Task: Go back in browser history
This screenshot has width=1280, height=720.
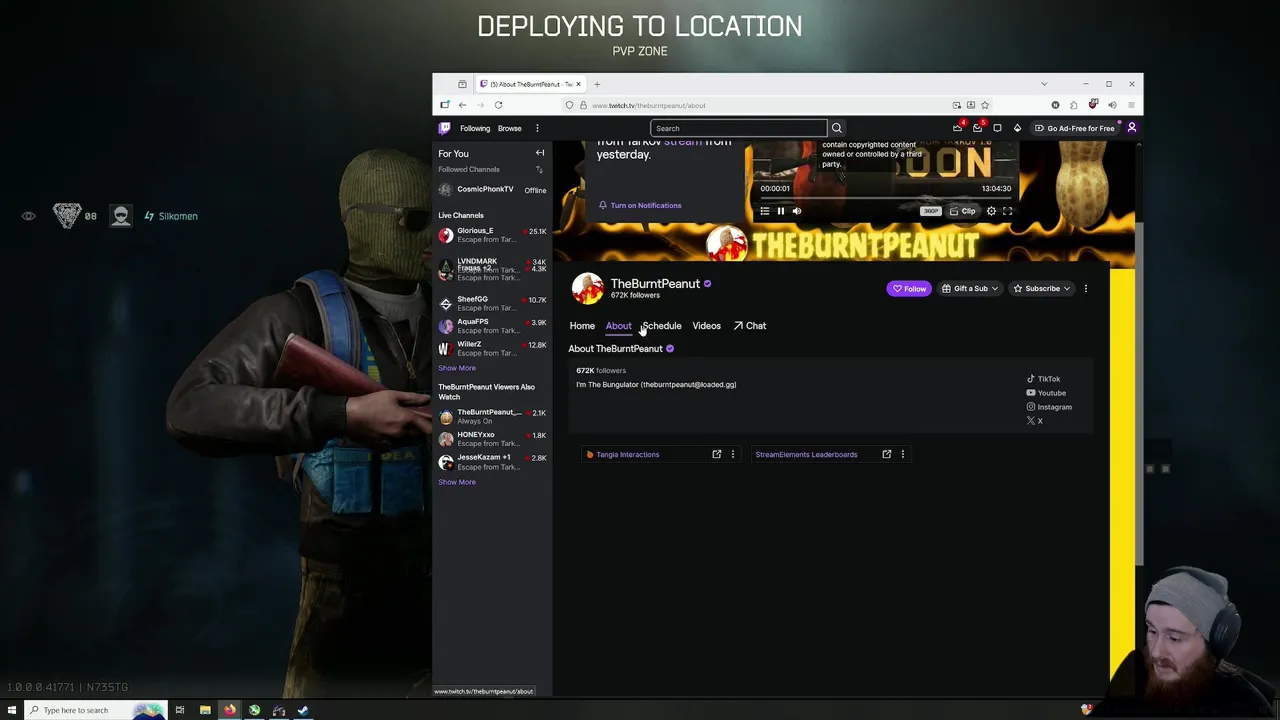Action: 462,105
